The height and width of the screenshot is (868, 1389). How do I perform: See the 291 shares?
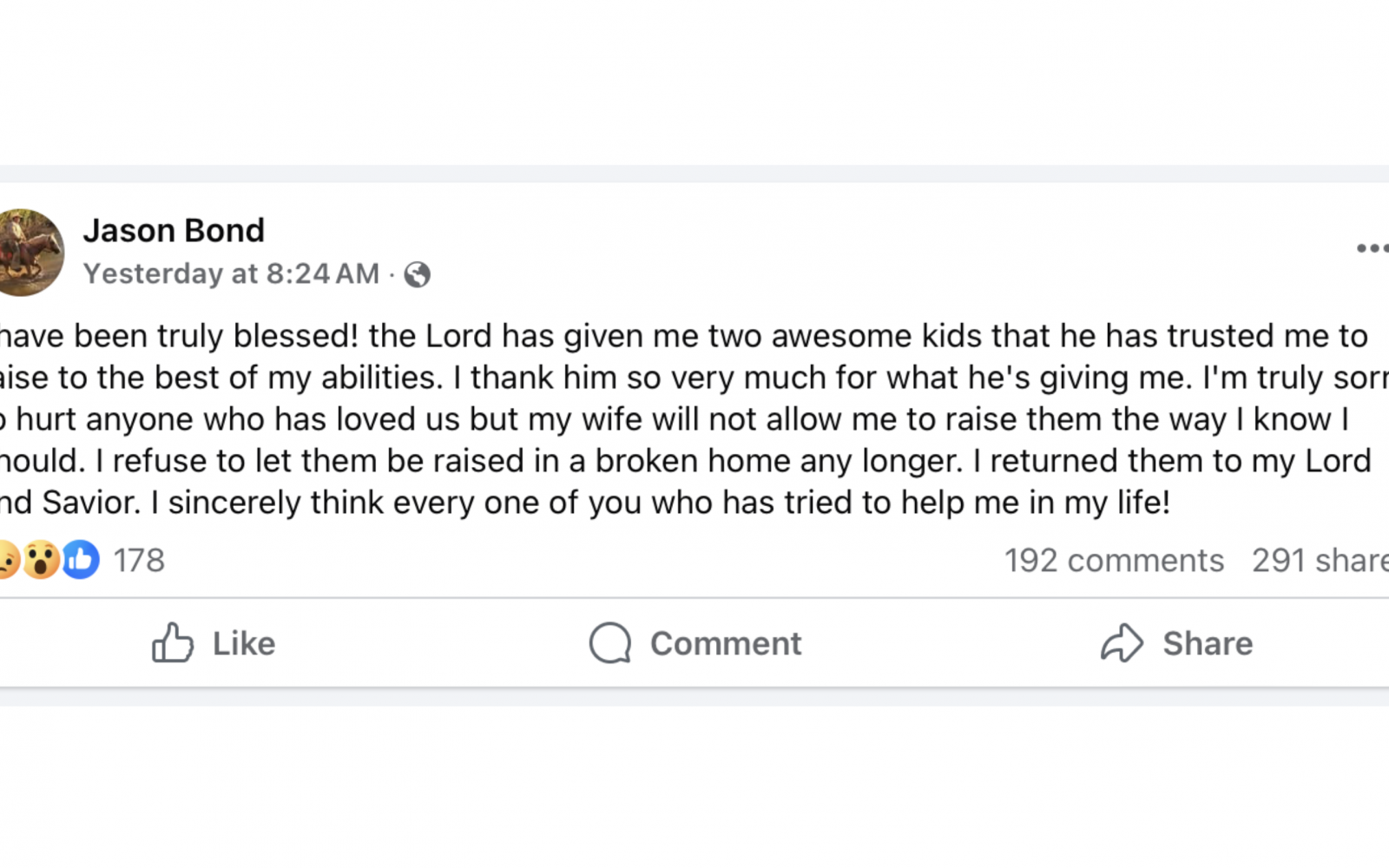pos(1320,560)
